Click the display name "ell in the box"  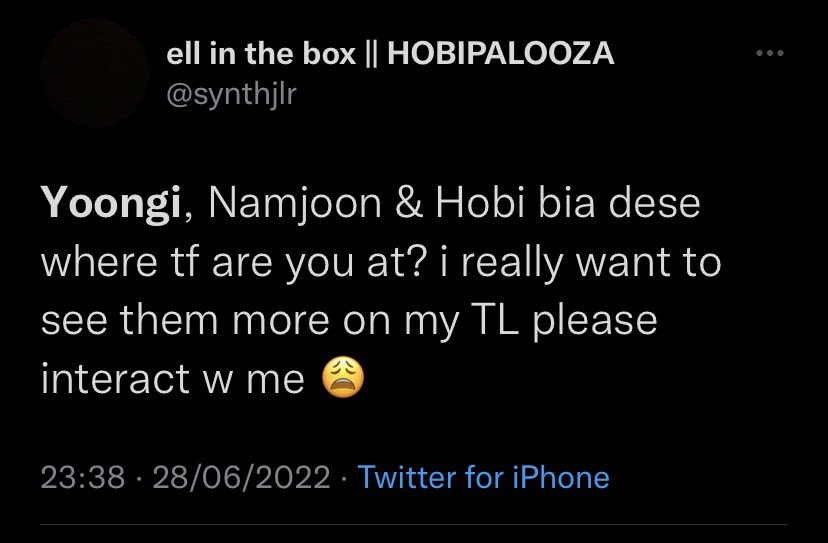261,54
